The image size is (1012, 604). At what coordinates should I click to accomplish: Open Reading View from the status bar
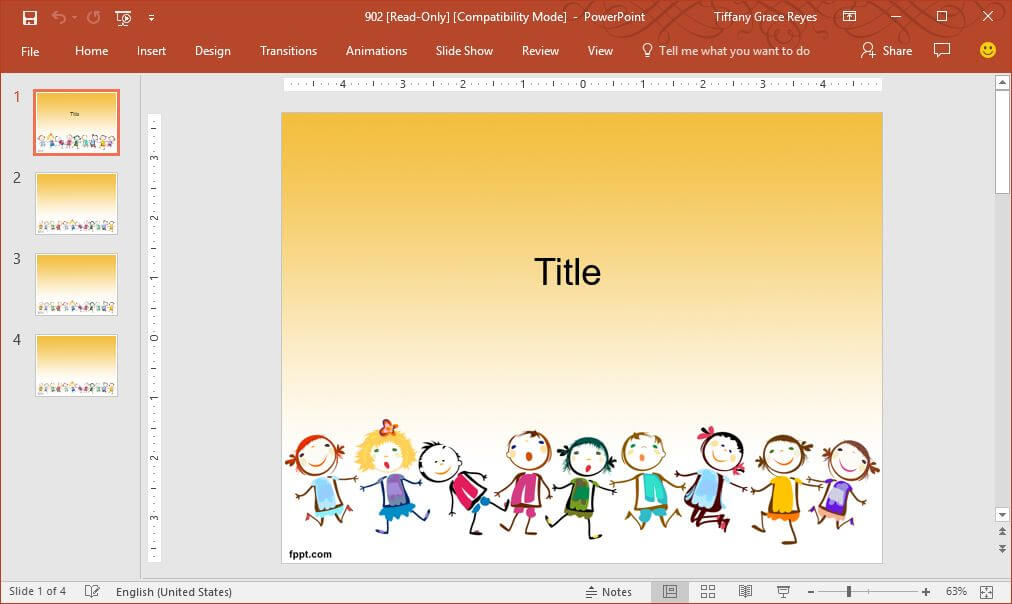(744, 591)
